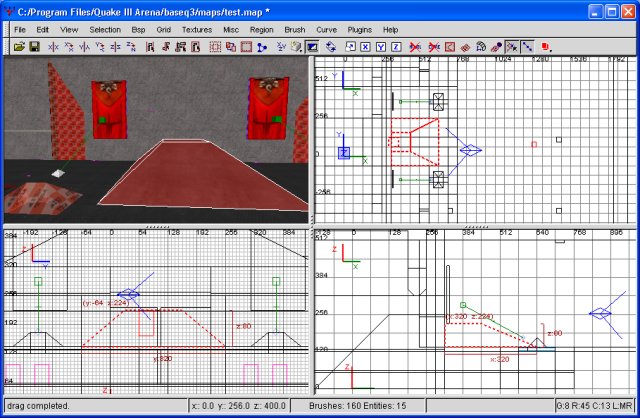The image size is (640, 418).
Task: Activate the Clipper tool icon
Action: 262,47
